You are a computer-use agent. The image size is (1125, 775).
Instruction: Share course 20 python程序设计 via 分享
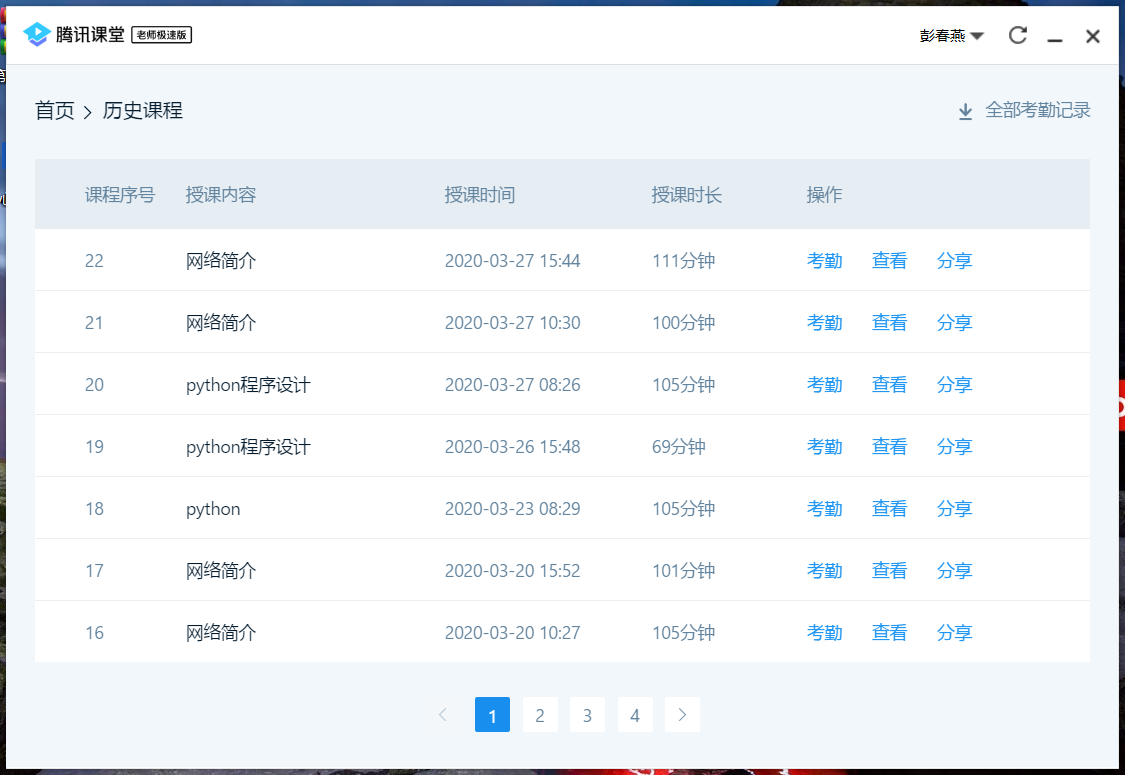[x=954, y=385]
